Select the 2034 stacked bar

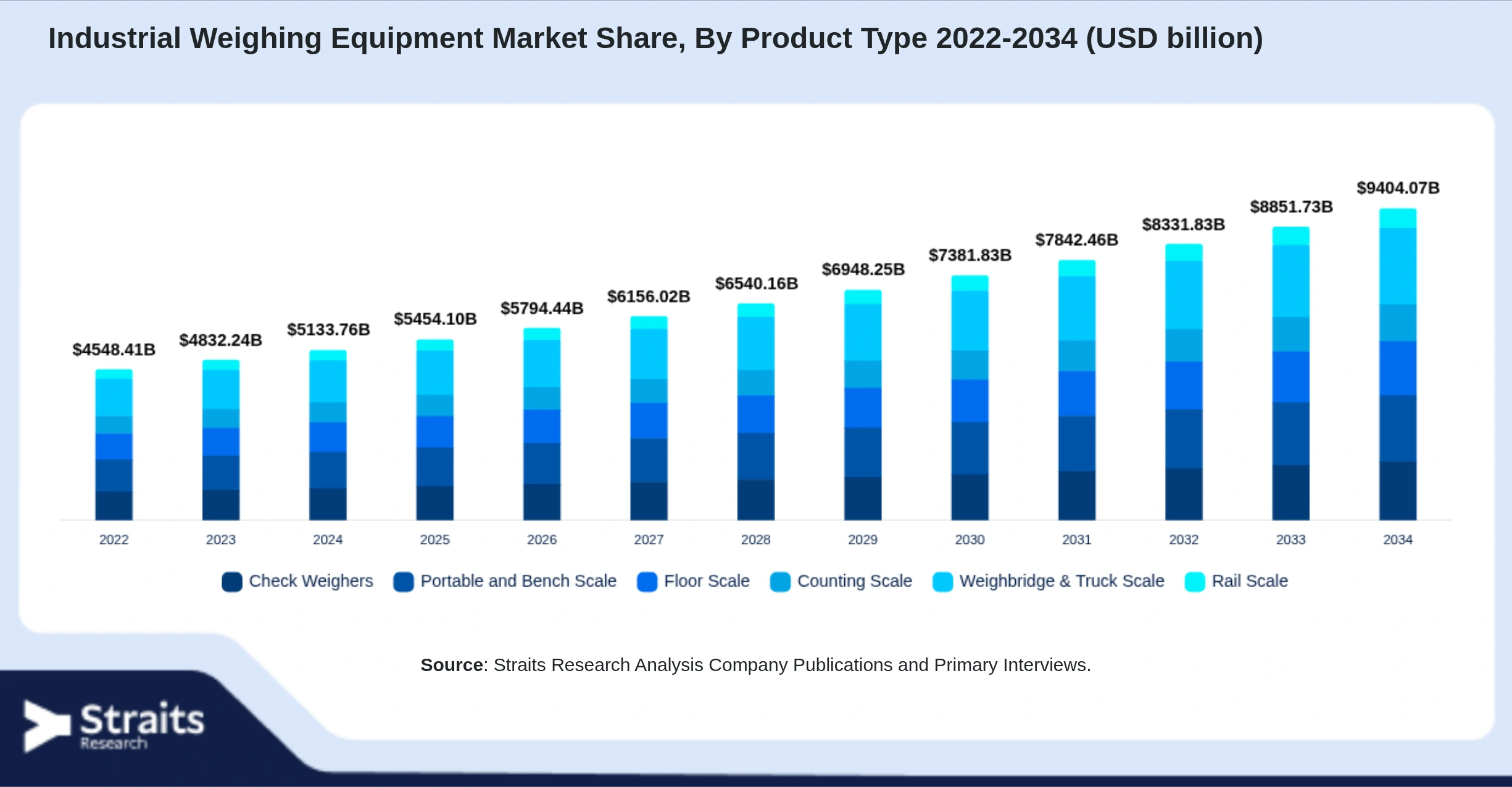pyautogui.click(x=1398, y=365)
